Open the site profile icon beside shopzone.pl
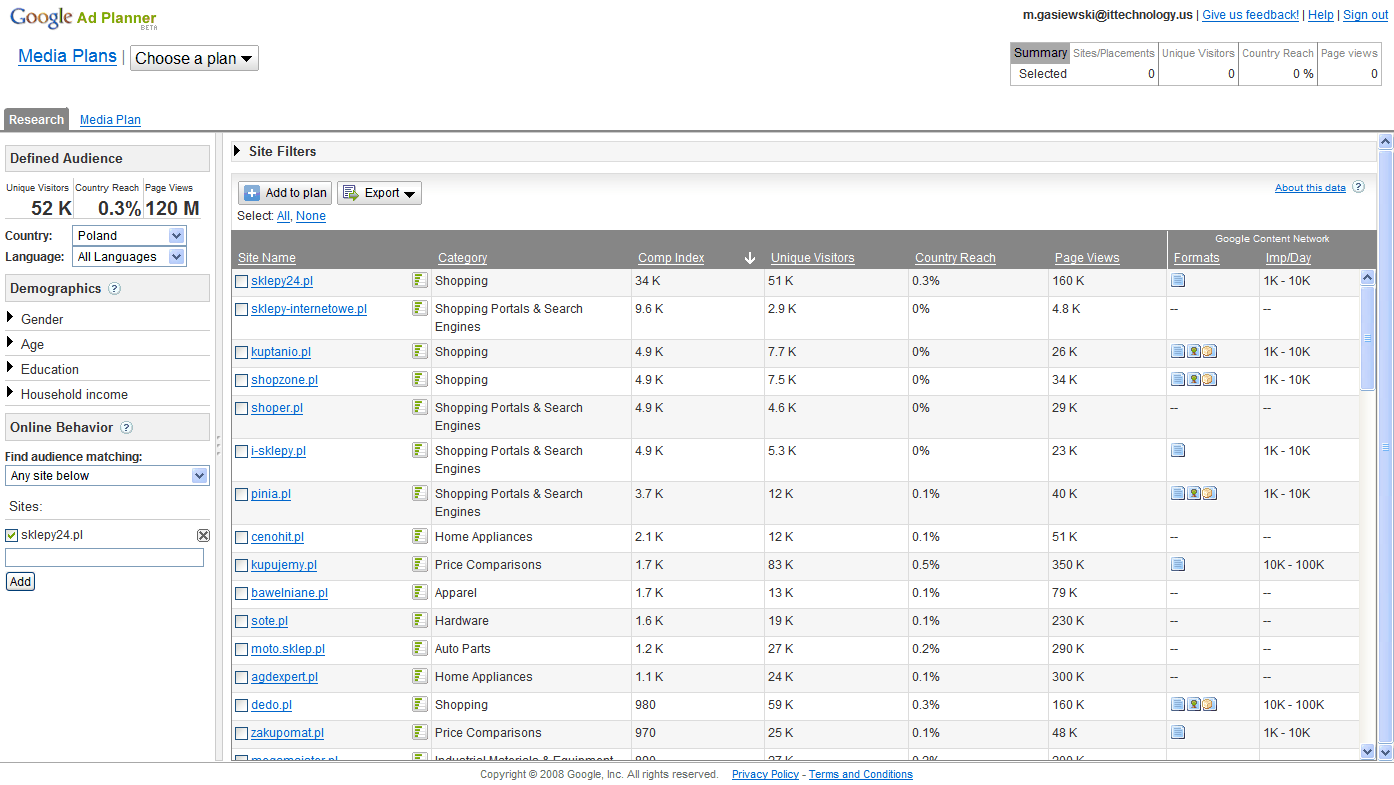Screen dimensions: 1394x785 tap(420, 380)
